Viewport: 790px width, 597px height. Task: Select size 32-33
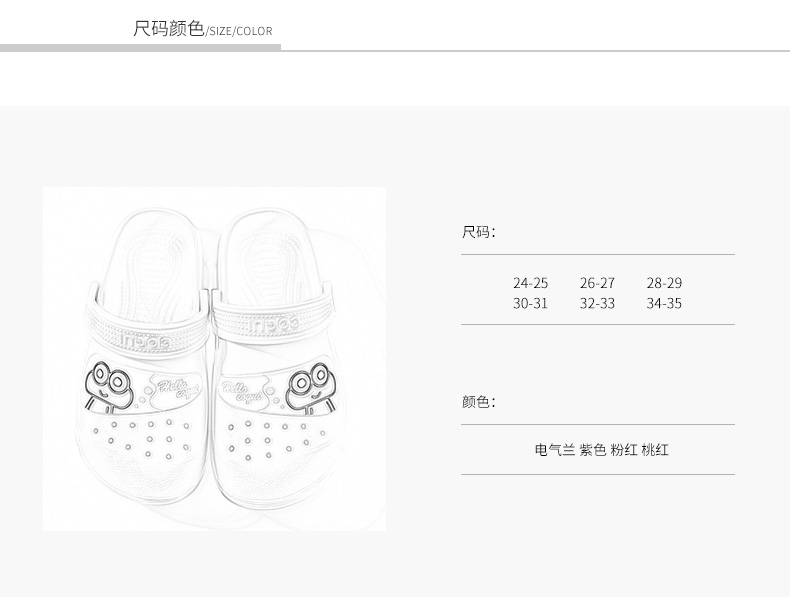coord(597,303)
